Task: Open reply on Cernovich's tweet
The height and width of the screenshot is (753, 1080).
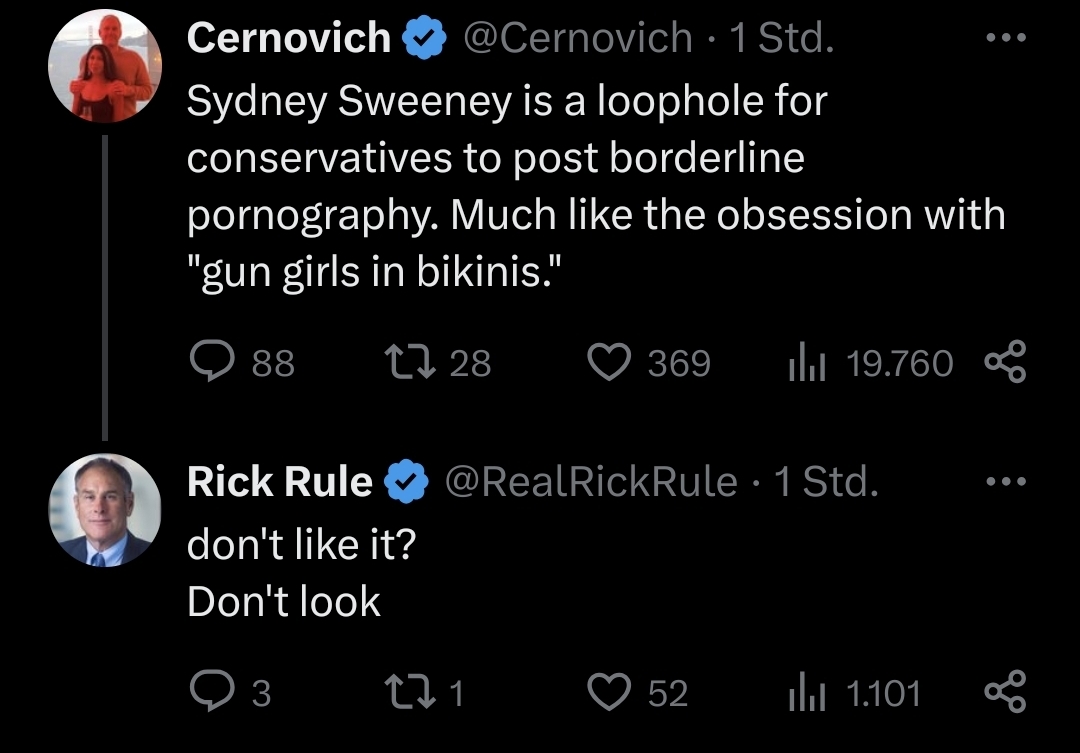Action: pyautogui.click(x=242, y=362)
